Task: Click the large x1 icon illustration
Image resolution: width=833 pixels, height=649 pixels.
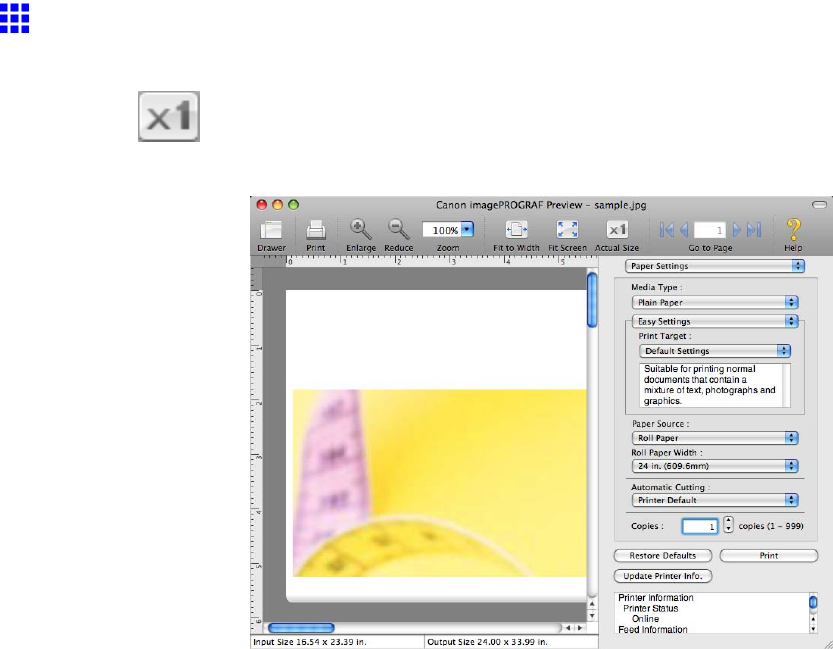Action: tap(169, 116)
